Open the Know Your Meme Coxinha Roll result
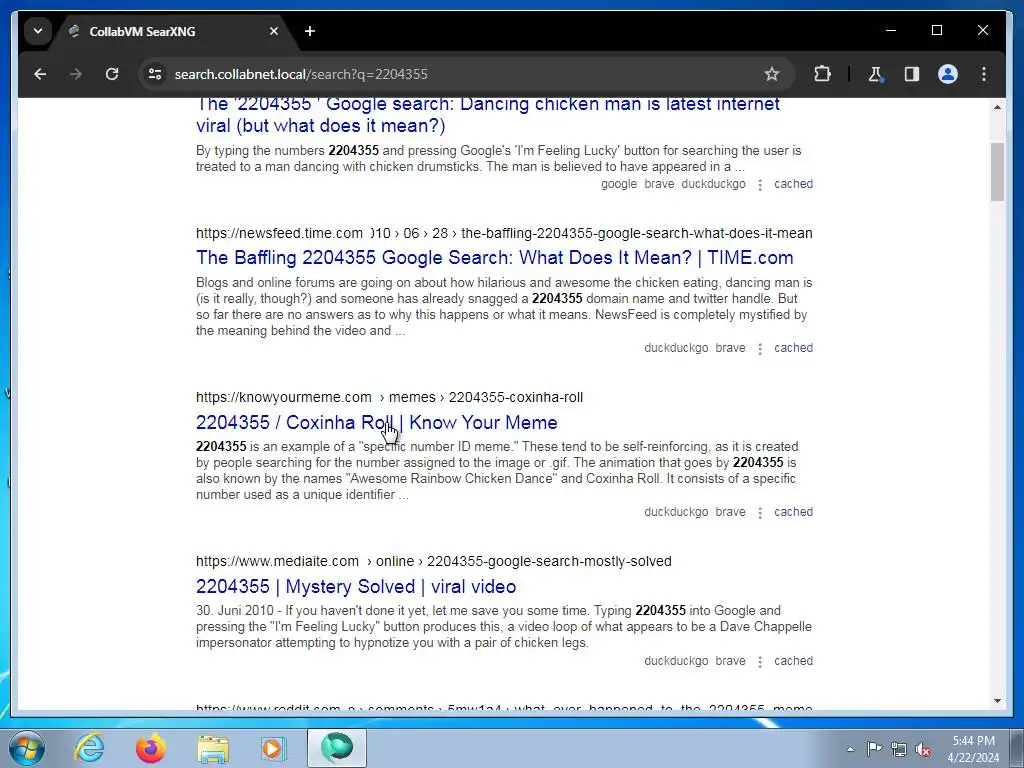 (376, 422)
